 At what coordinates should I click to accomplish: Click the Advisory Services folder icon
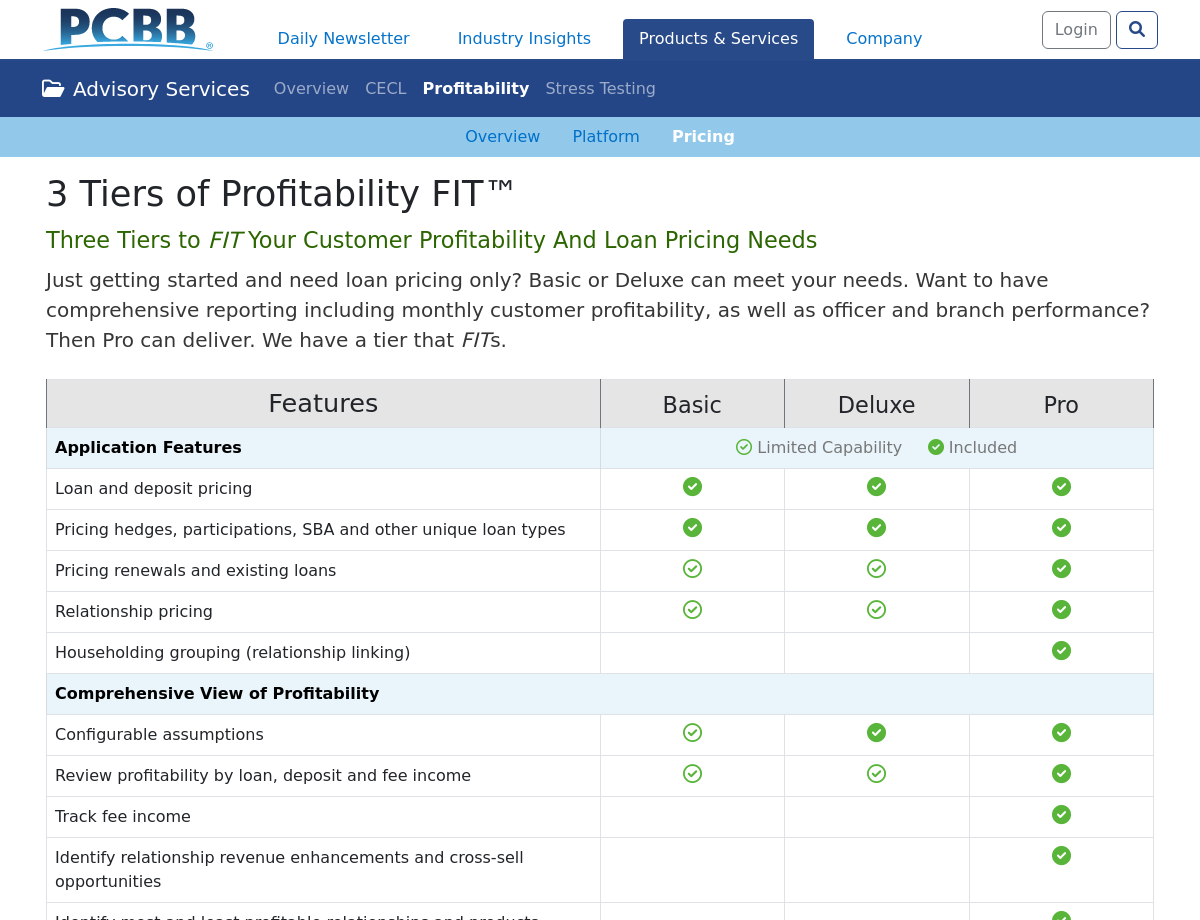pyautogui.click(x=53, y=89)
